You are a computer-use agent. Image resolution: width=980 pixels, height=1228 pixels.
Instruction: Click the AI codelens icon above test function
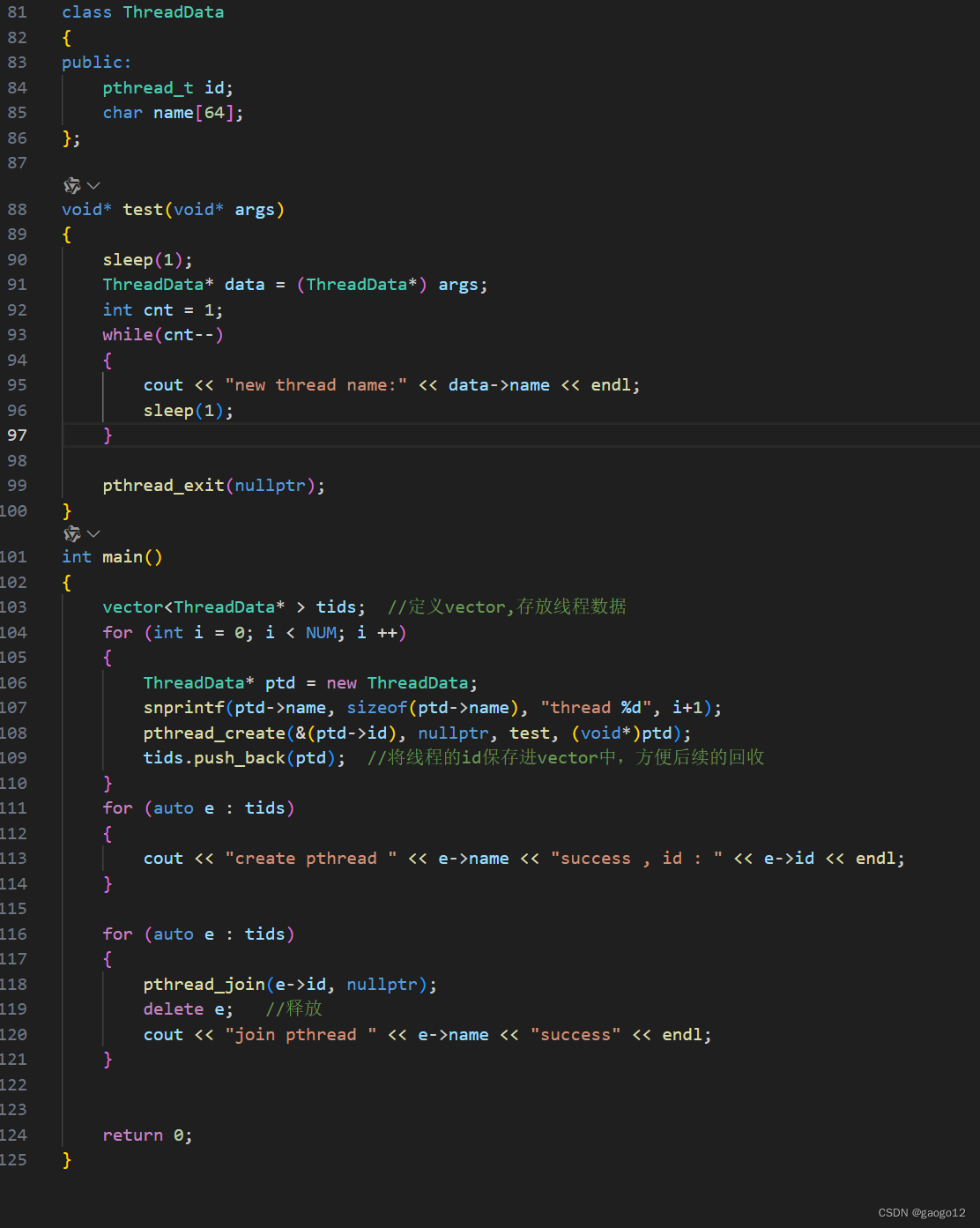pos(72,185)
